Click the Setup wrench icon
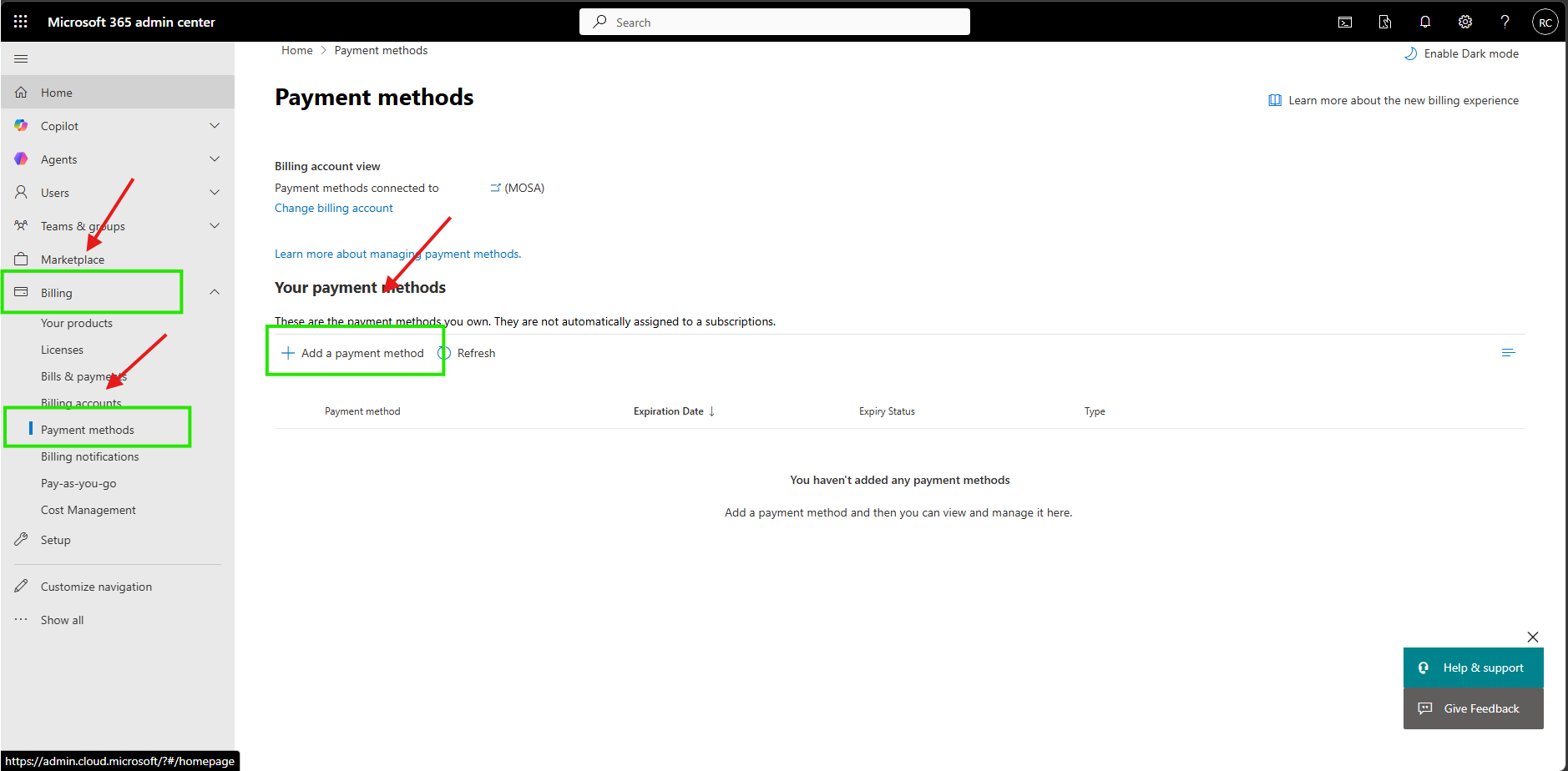The height and width of the screenshot is (771, 1568). (x=21, y=539)
